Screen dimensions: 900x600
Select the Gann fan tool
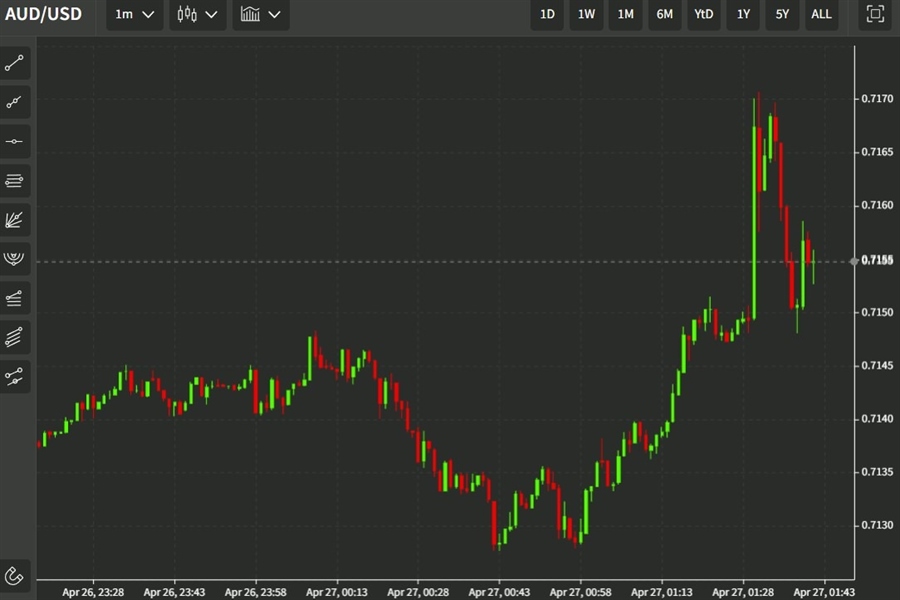coord(14,220)
